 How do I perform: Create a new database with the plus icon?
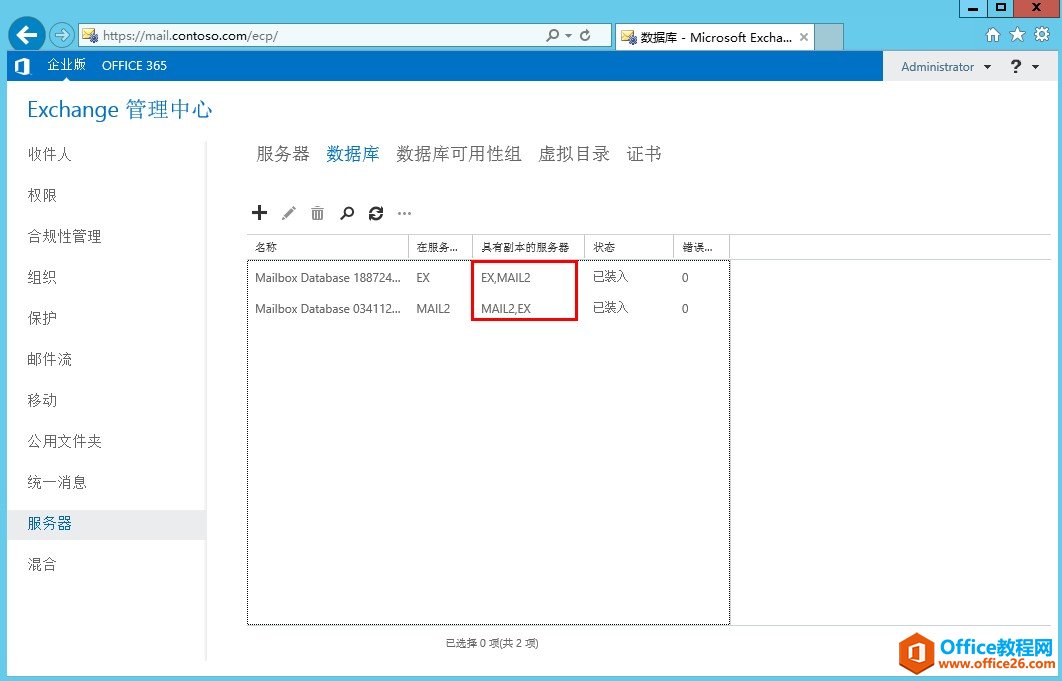point(260,212)
